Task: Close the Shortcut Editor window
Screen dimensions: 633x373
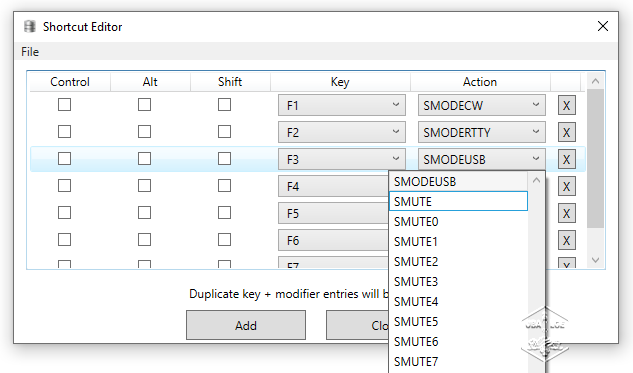Action: (x=603, y=26)
